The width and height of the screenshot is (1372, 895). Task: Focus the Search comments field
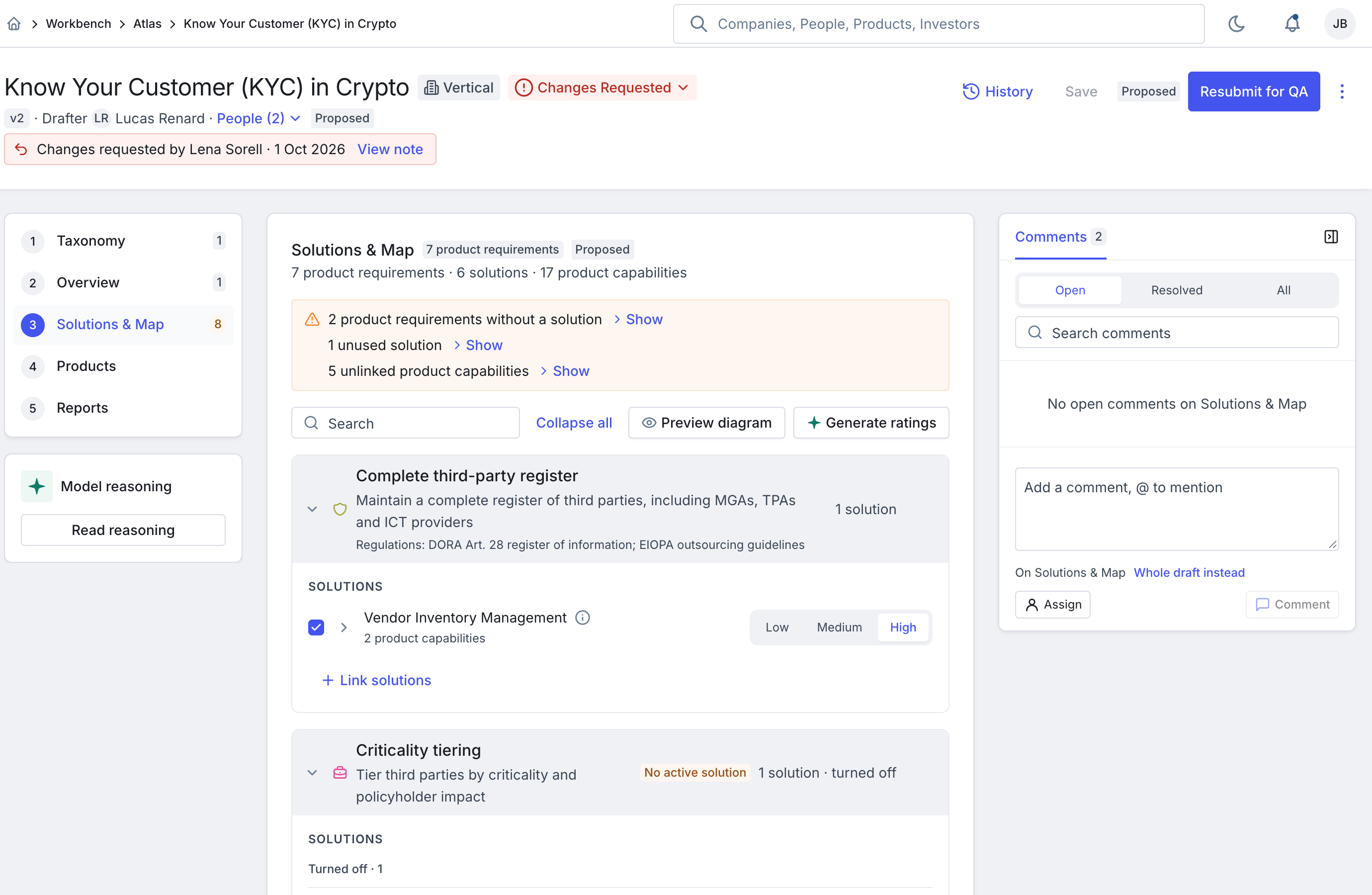point(1177,333)
